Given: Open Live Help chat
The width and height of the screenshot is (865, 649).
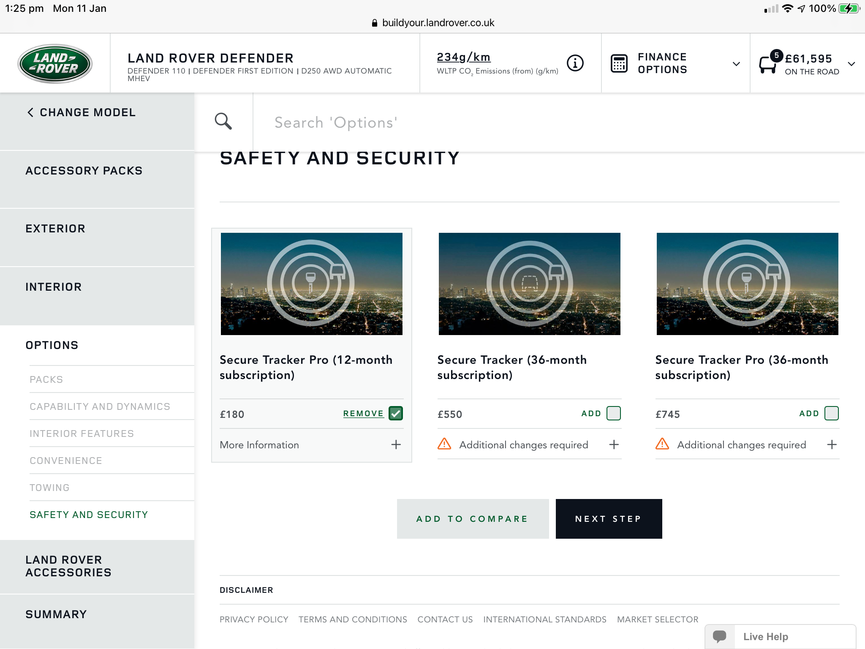Looking at the screenshot, I should click(x=781, y=636).
